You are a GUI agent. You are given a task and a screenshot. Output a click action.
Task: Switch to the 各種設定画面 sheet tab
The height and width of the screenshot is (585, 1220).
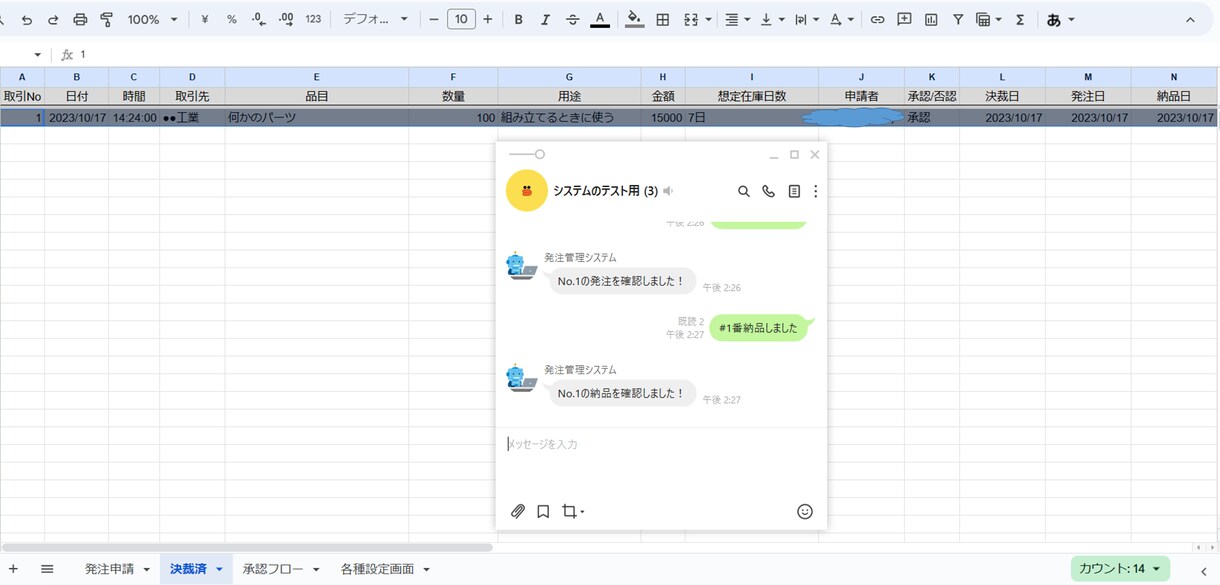377,569
